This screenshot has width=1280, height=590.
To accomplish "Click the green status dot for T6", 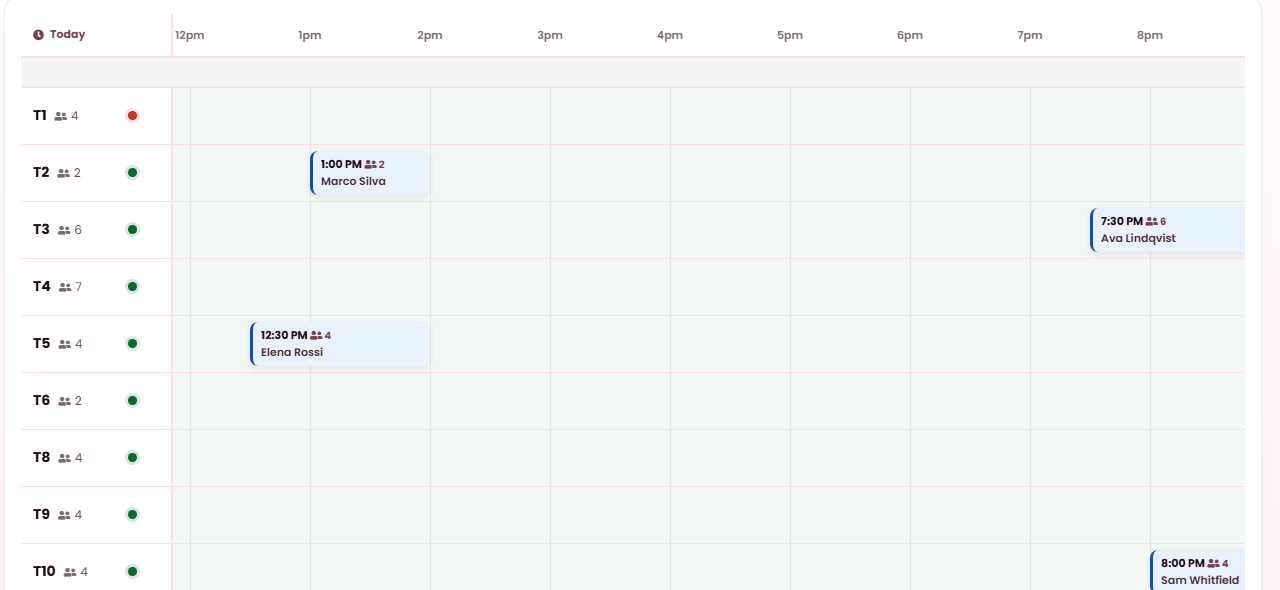I will 132,401.
